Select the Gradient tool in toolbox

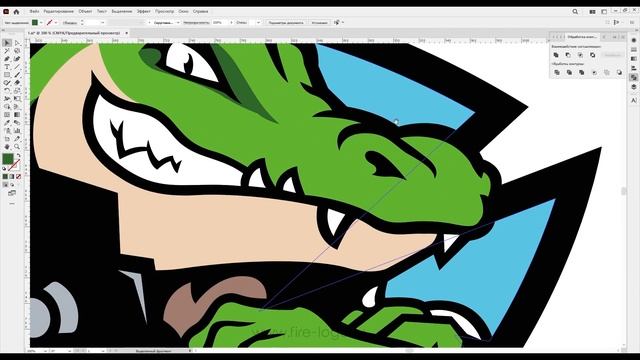pos(17,115)
